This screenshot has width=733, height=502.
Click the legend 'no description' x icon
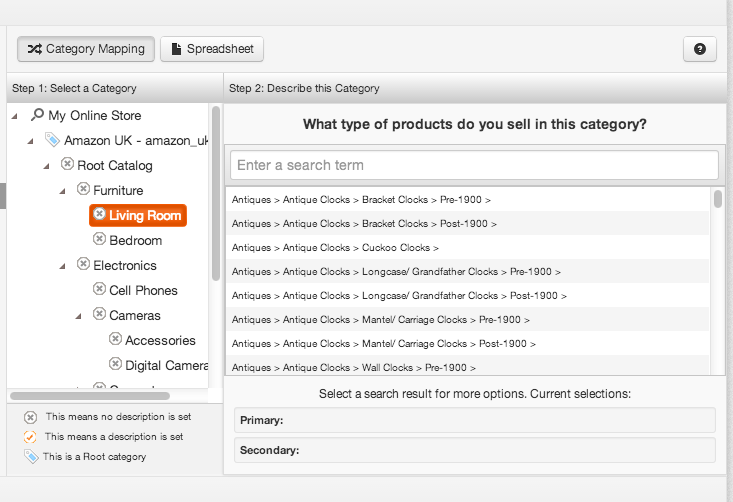(30, 417)
